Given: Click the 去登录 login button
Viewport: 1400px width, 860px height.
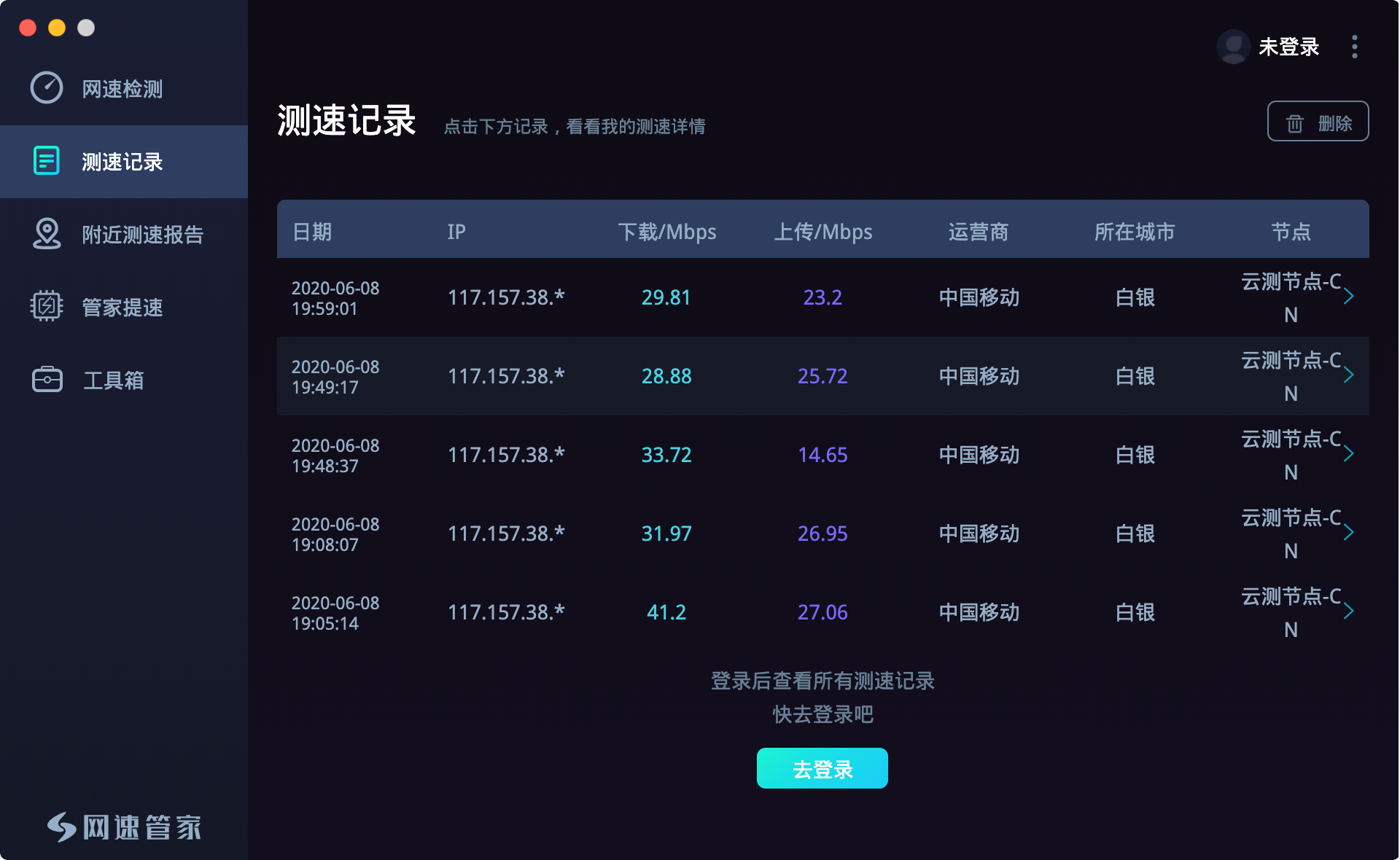Looking at the screenshot, I should [822, 767].
